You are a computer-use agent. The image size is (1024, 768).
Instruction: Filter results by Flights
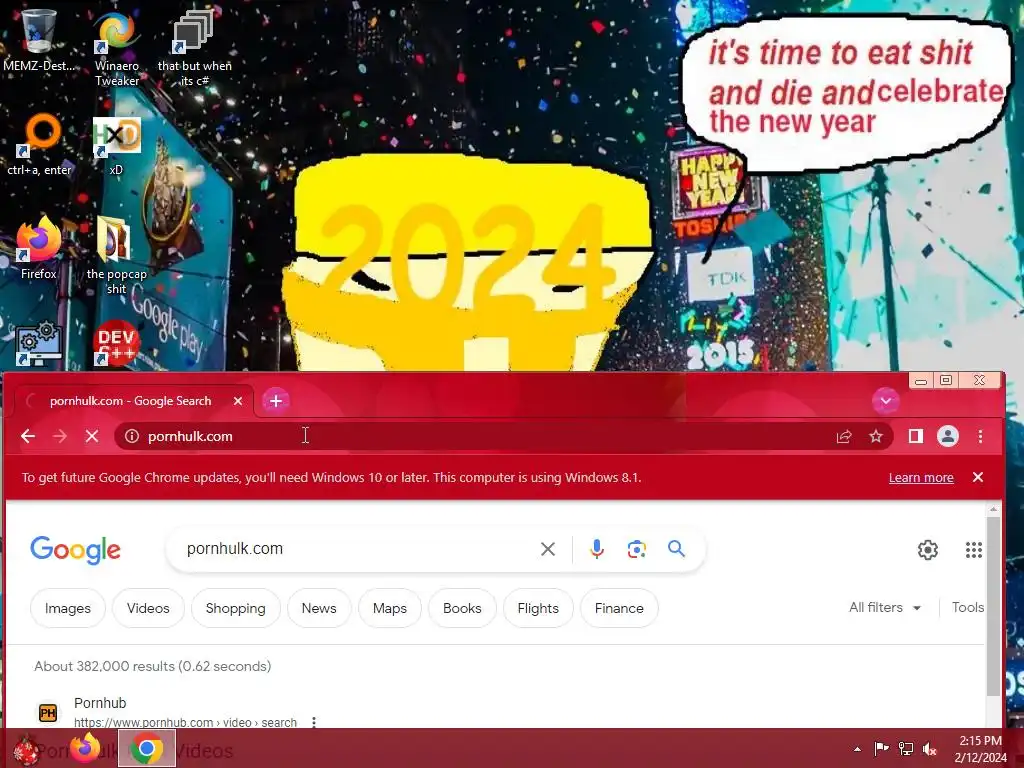tap(538, 608)
